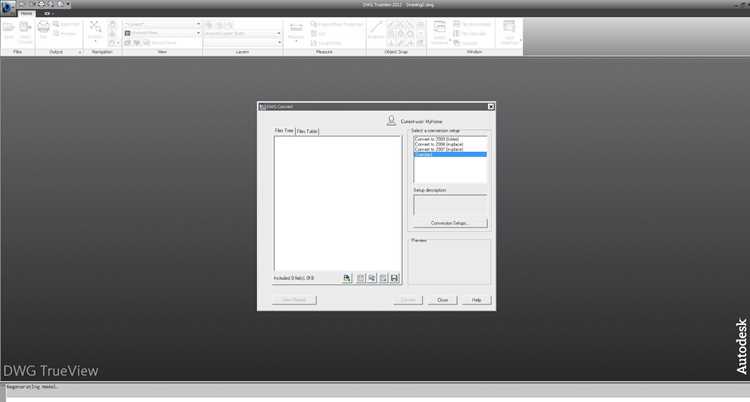Click the New List icon in DWG Convert
This screenshot has width=750, height=402.
361,278
